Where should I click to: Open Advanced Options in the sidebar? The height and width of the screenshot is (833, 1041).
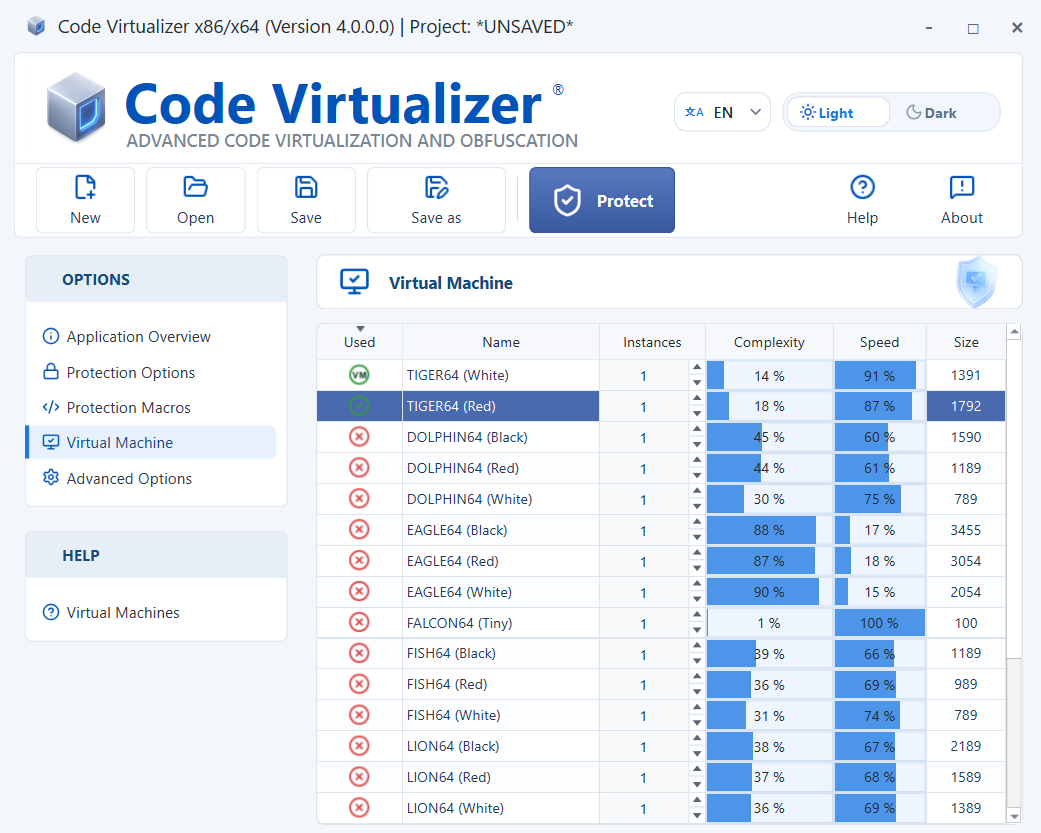129,479
